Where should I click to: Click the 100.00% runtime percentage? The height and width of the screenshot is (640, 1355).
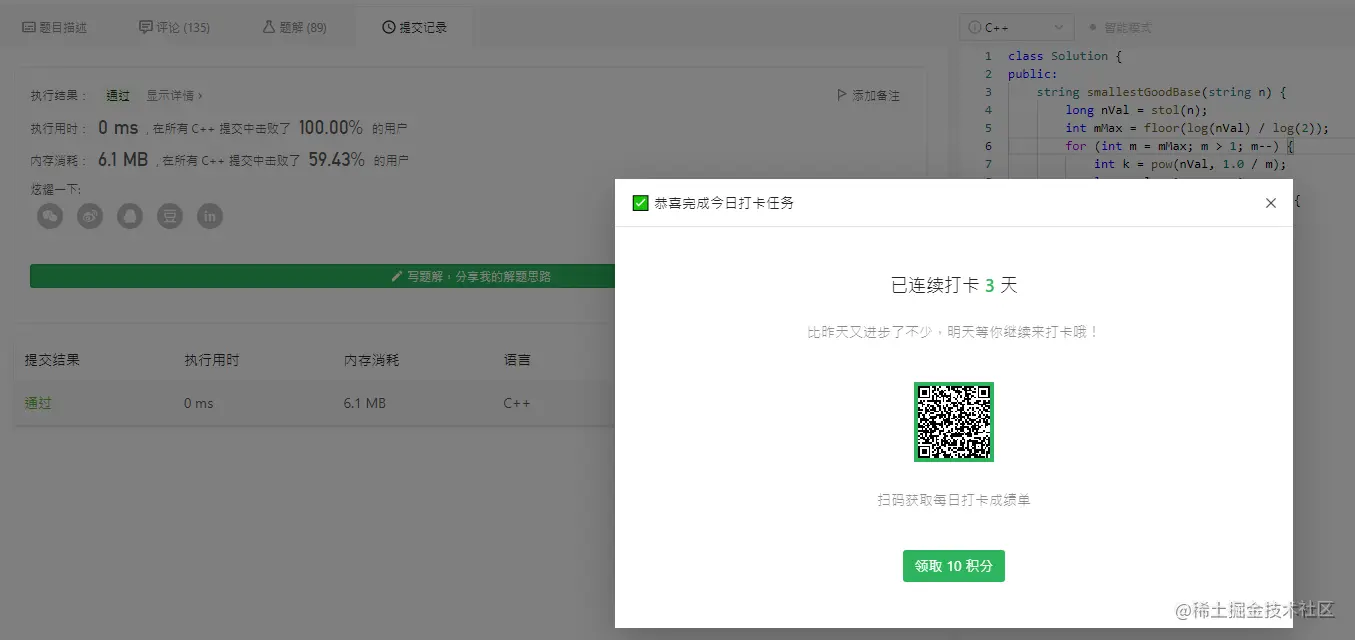tap(330, 128)
